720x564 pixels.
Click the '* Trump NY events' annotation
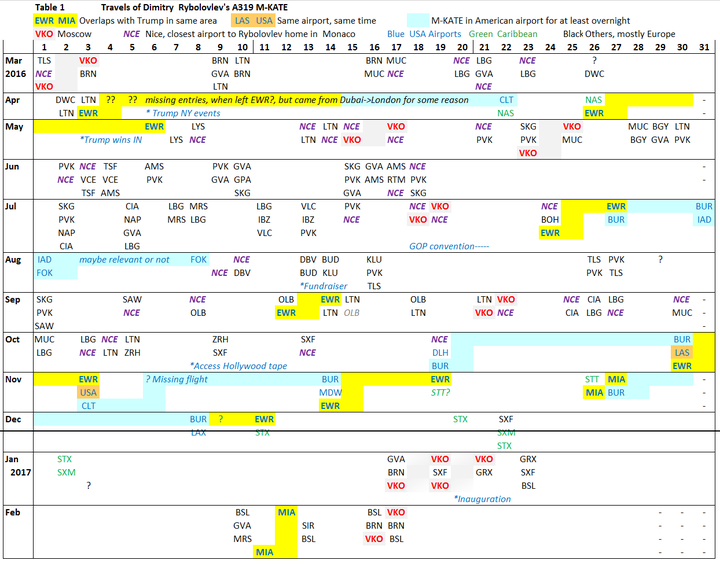tap(183, 113)
